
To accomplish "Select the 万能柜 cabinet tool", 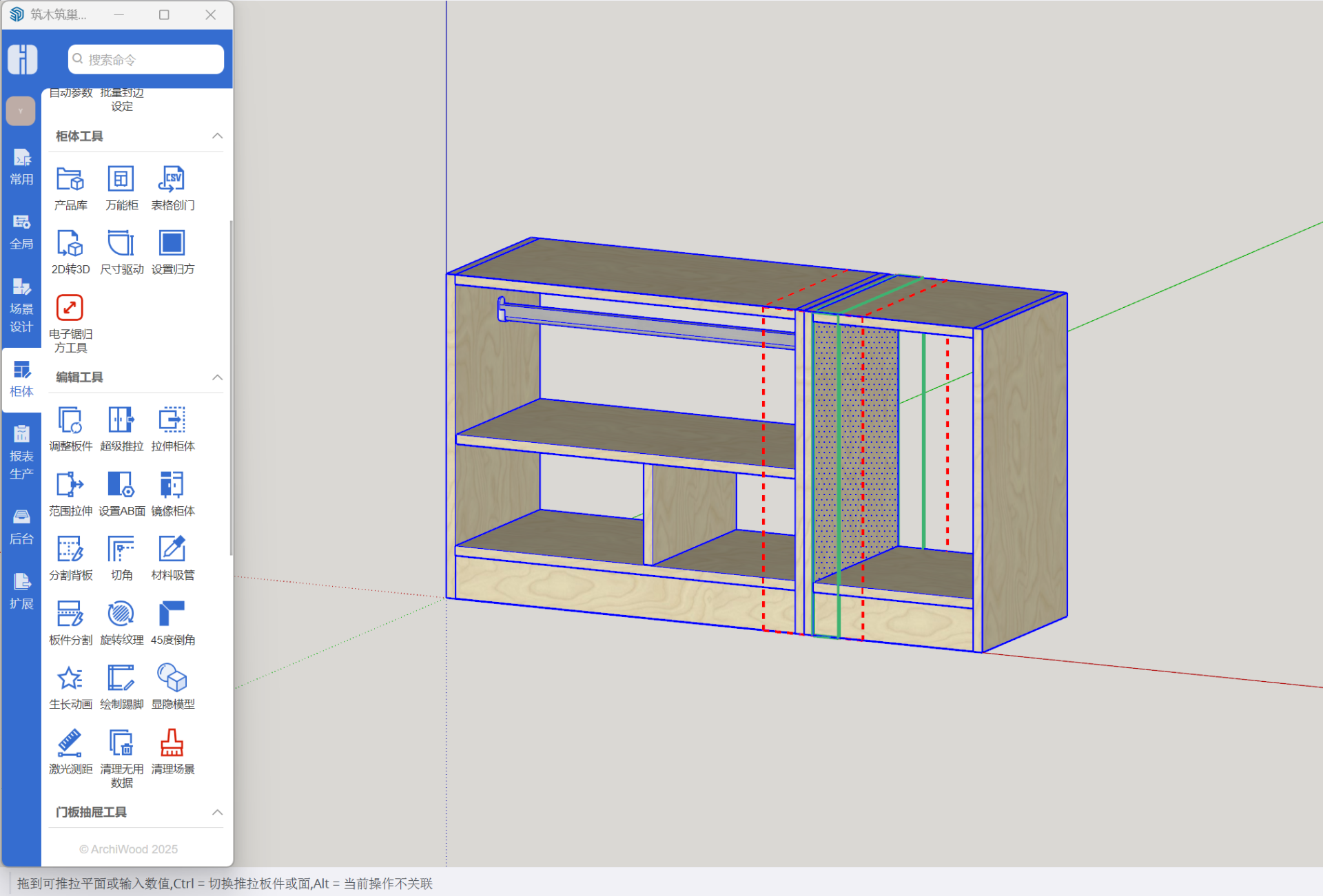I will click(x=121, y=180).
